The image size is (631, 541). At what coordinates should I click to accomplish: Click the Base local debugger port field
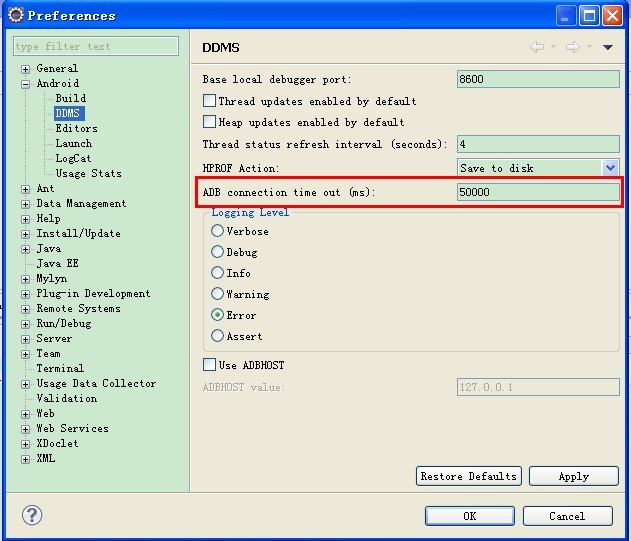point(538,79)
